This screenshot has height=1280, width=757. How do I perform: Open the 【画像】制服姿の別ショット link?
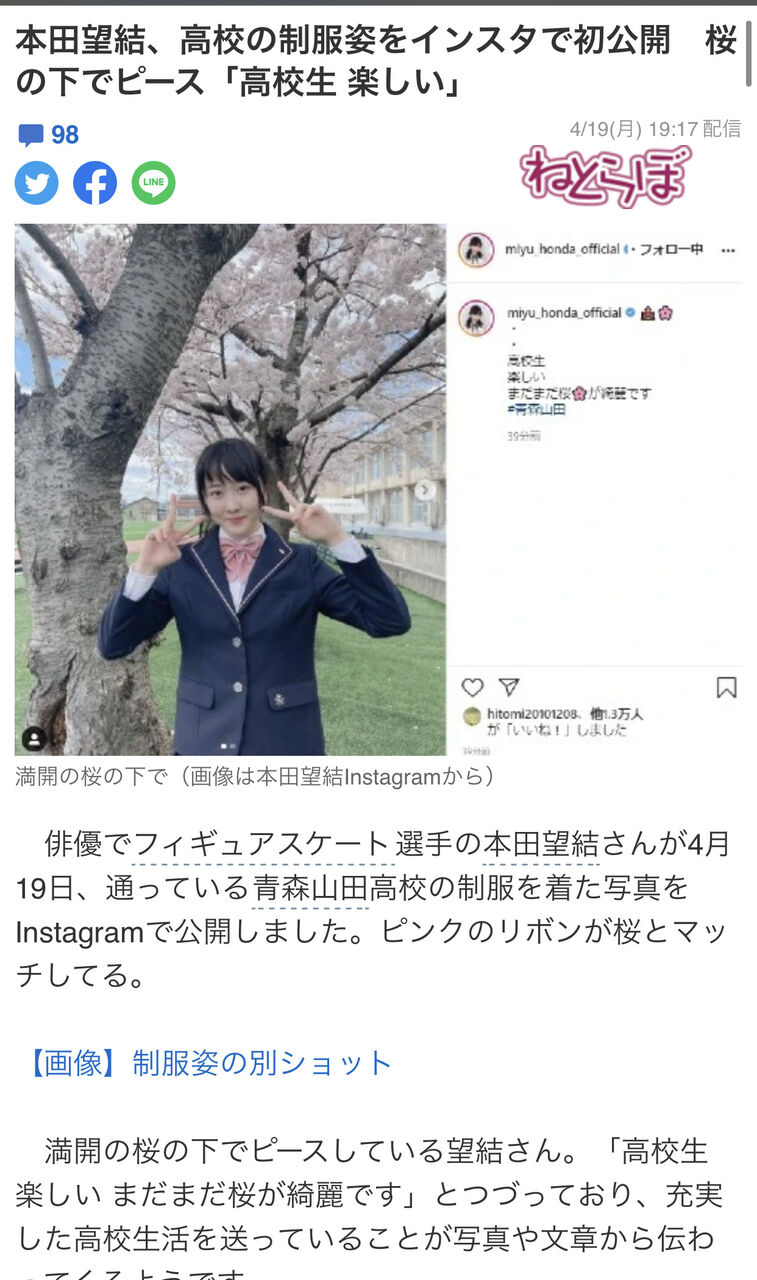(204, 1063)
